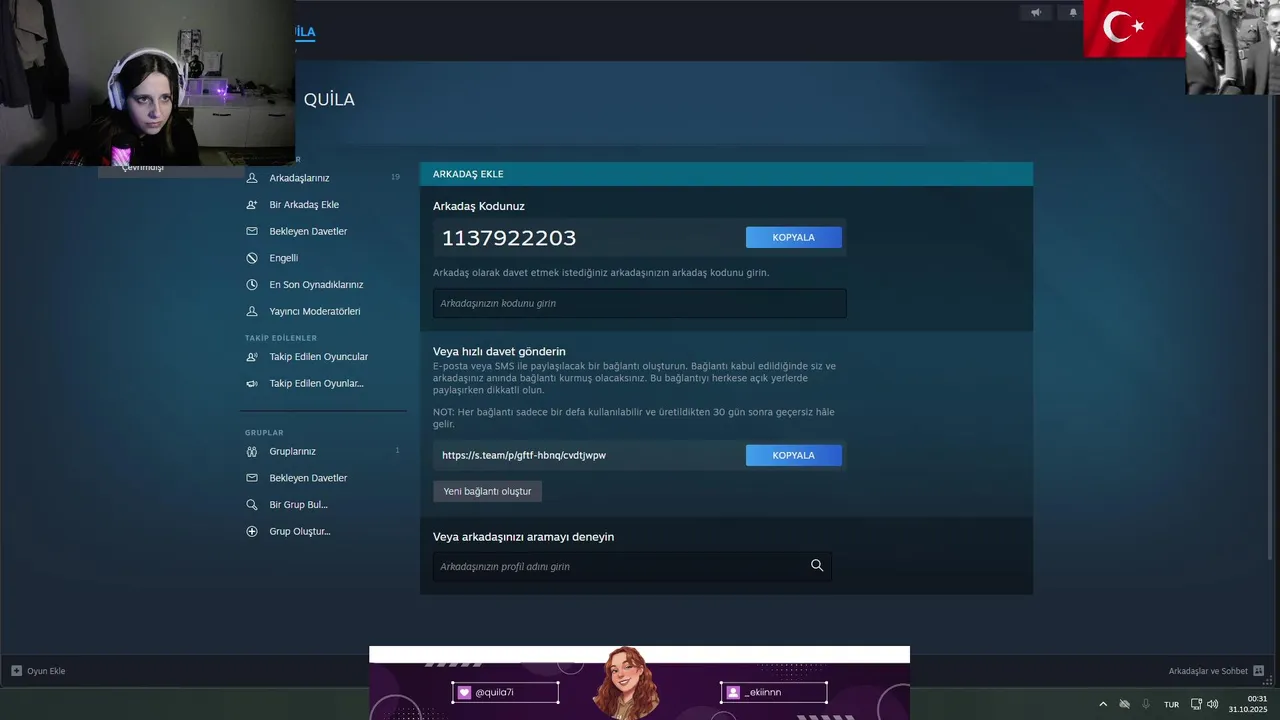The width and height of the screenshot is (1280, 720).
Task: Click Yeni bağlantı oluştur button
Action: click(487, 491)
